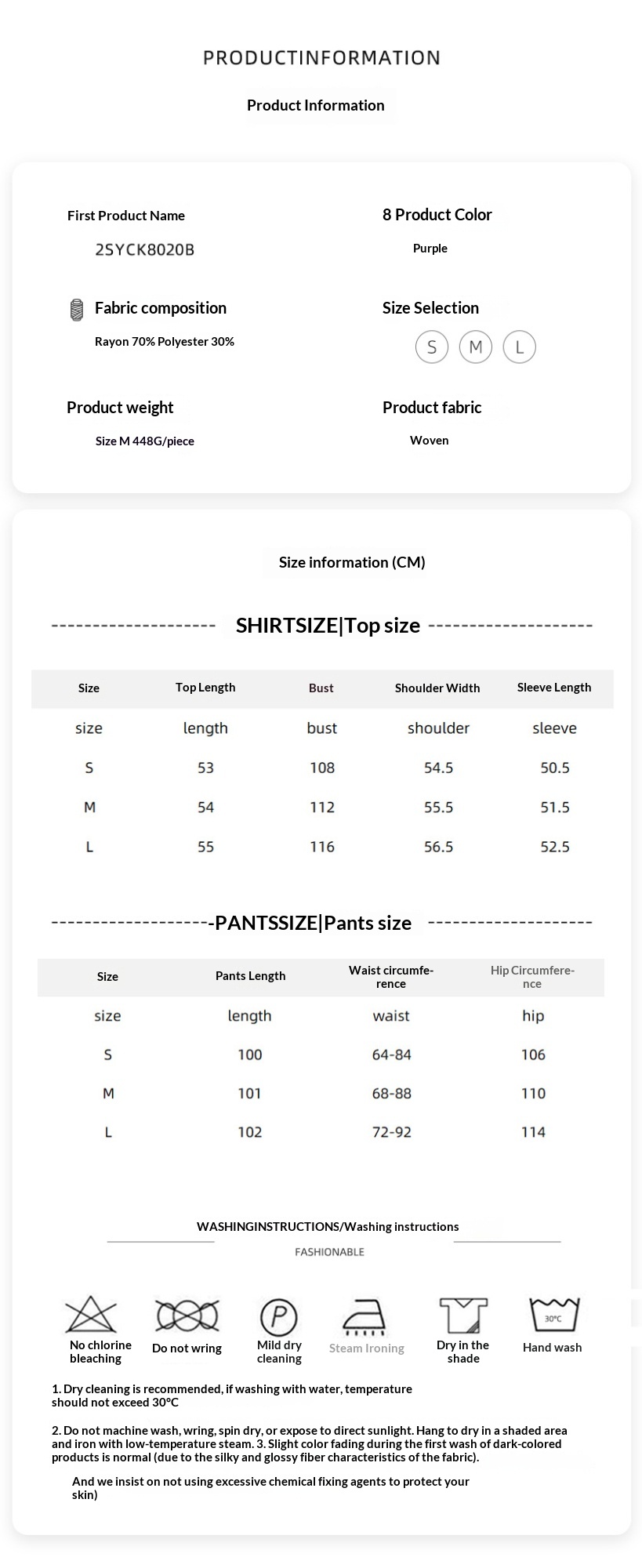Click the hand wash 30°C icon
Image resolution: width=642 pixels, height=1568 pixels.
(553, 1316)
